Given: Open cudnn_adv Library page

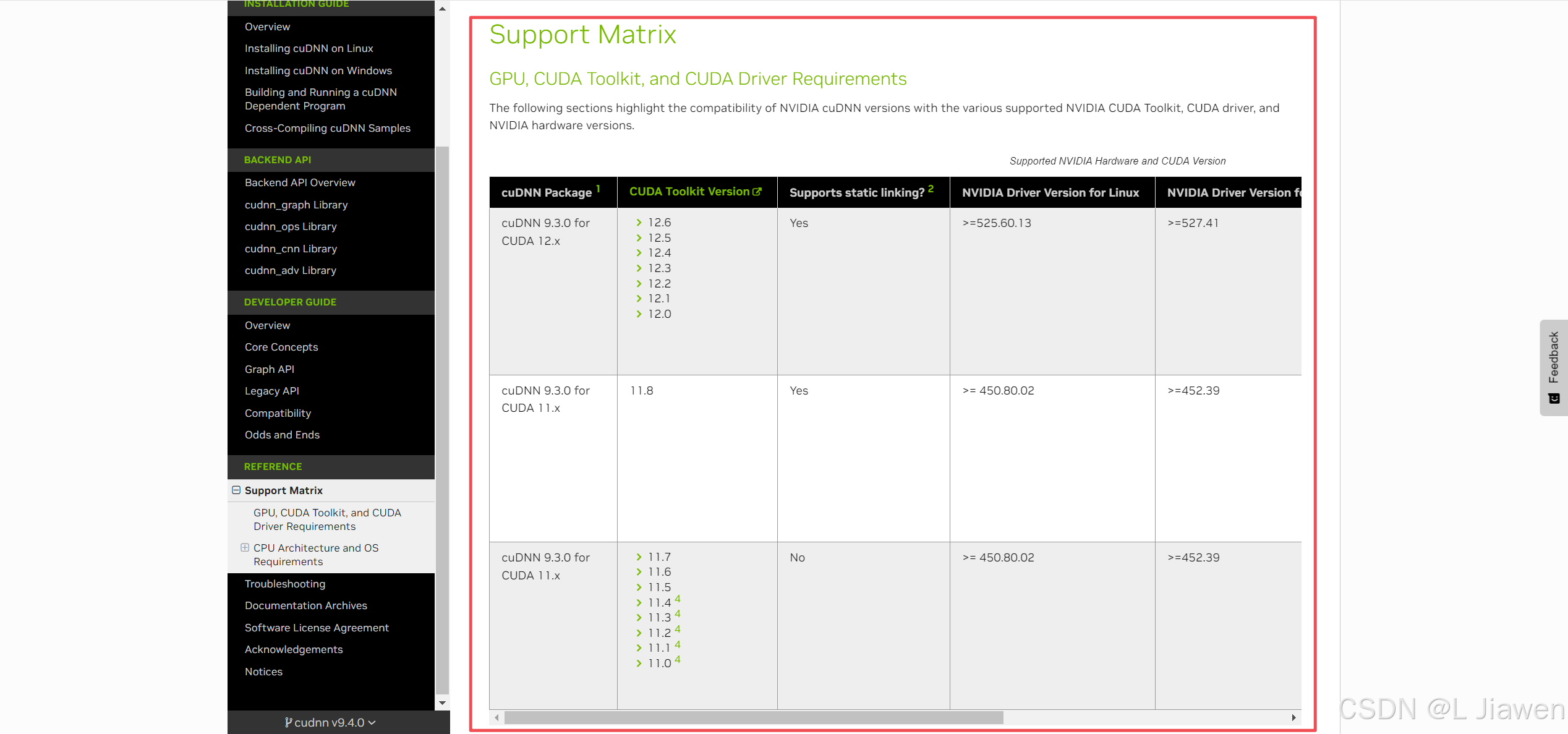Looking at the screenshot, I should [291, 270].
